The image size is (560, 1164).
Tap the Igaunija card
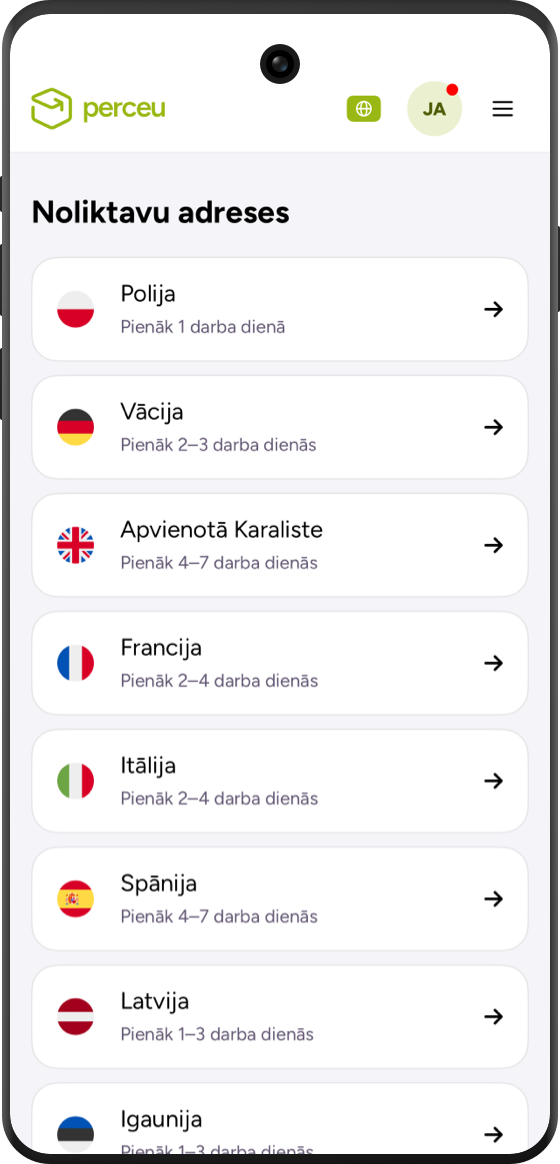(x=280, y=1121)
